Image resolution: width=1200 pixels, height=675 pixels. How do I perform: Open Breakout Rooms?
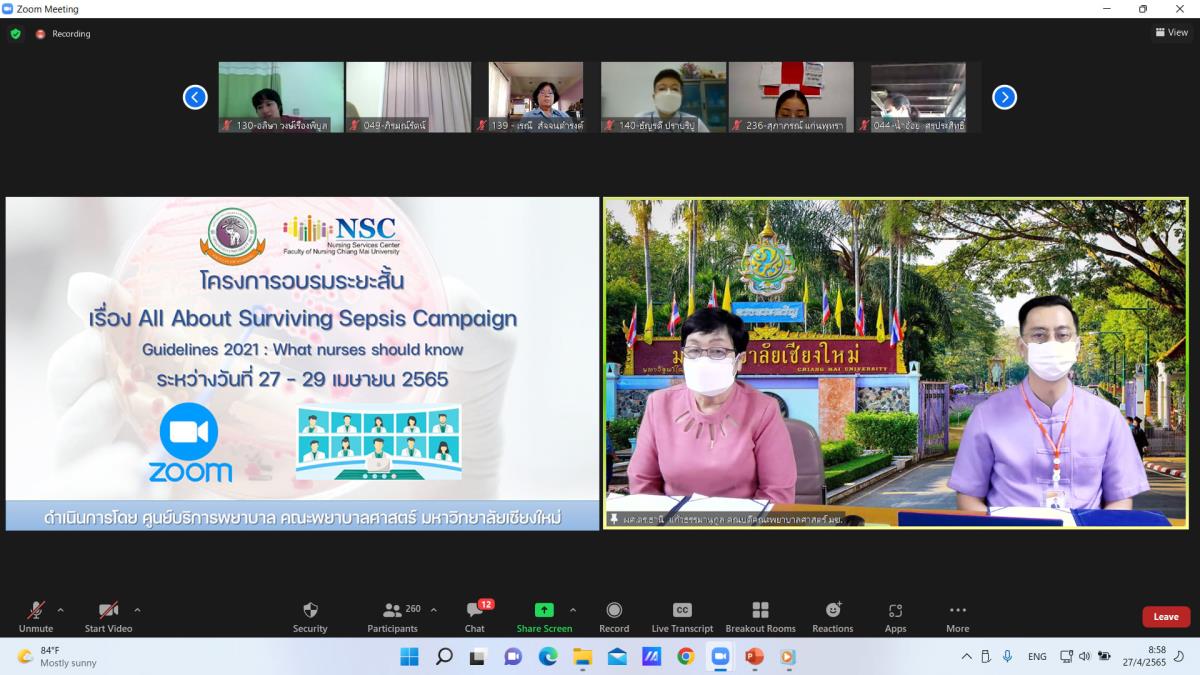click(760, 616)
